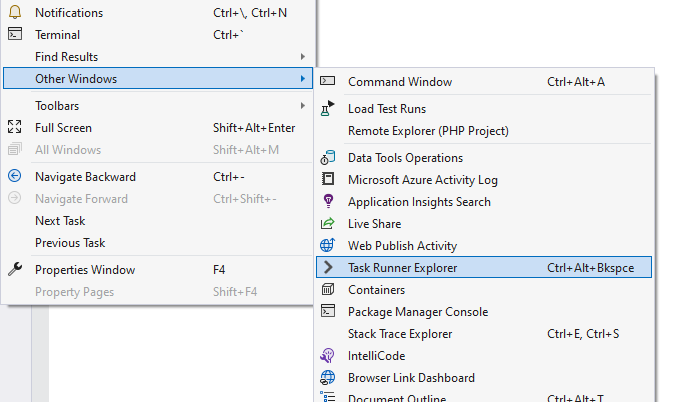
Task: Choose the Find Results menu item
Action: 158,57
